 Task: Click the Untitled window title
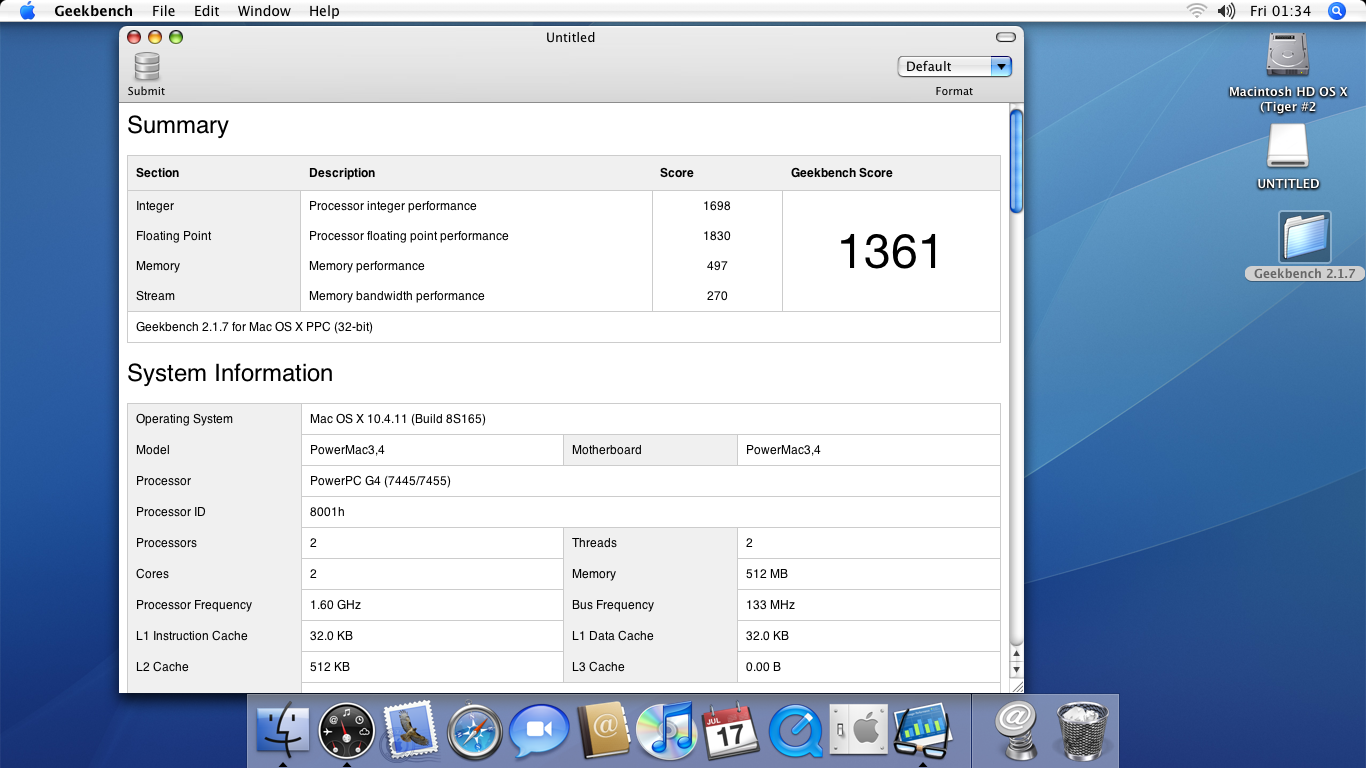(x=571, y=37)
